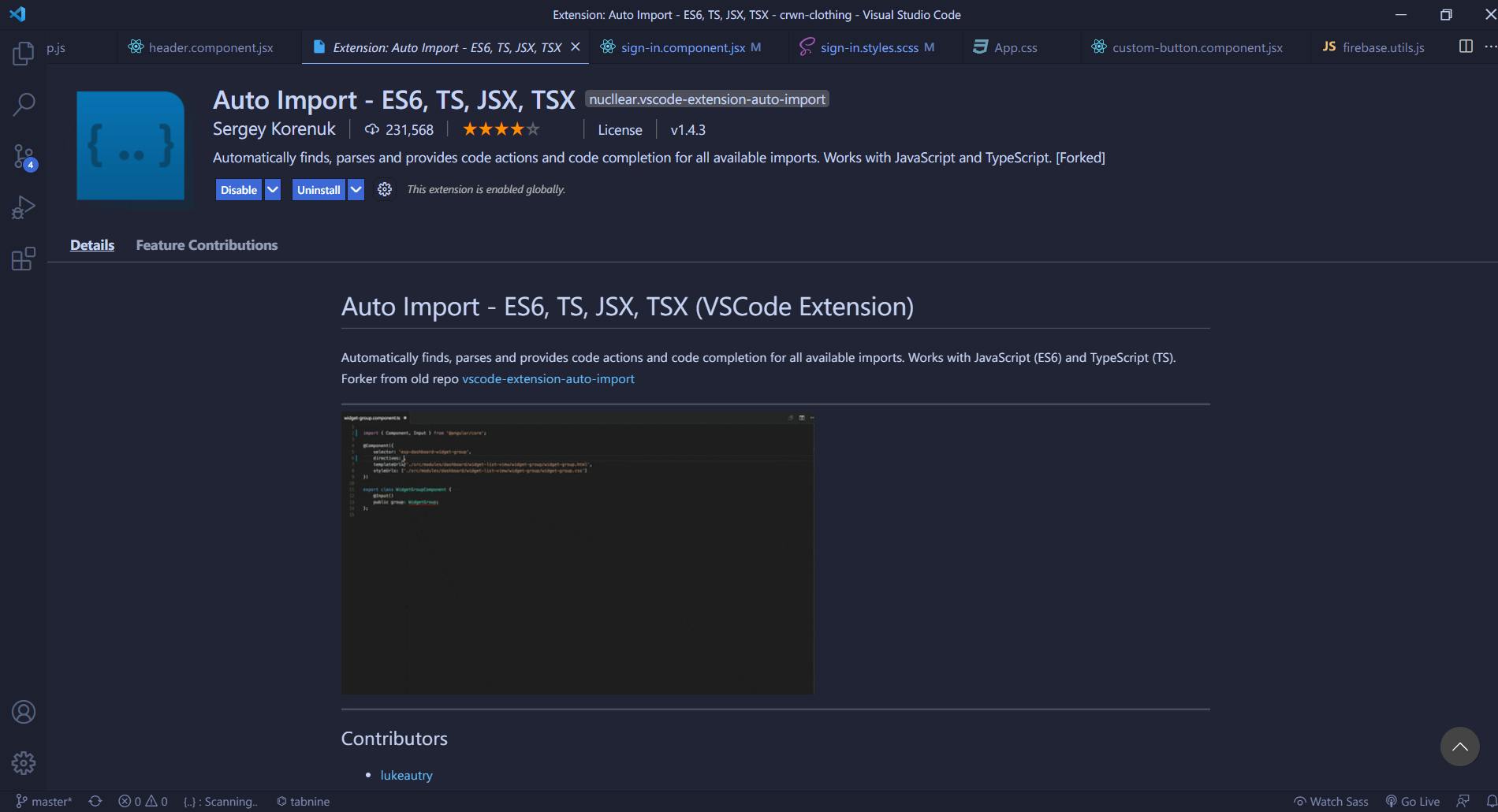Open the Uninstall dropdown arrow
Image resolution: width=1498 pixels, height=812 pixels.
(356, 189)
